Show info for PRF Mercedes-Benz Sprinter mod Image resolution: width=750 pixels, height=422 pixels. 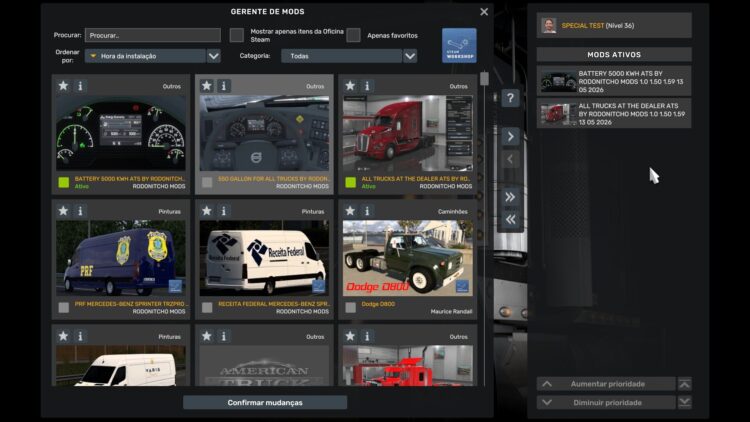pos(80,211)
